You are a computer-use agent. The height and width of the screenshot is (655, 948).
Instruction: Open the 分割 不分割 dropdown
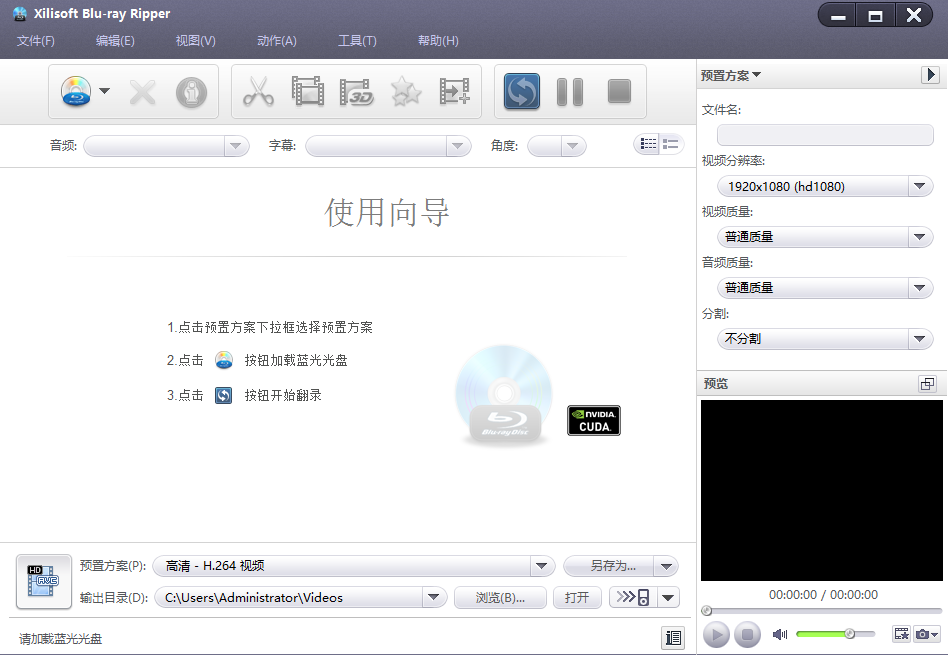(x=825, y=339)
